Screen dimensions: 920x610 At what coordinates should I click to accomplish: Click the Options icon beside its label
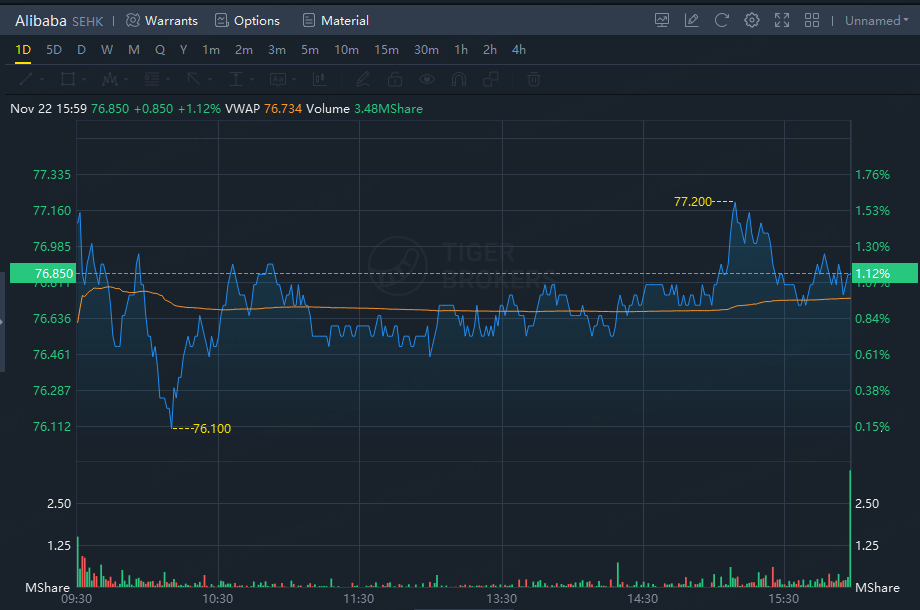(221, 21)
